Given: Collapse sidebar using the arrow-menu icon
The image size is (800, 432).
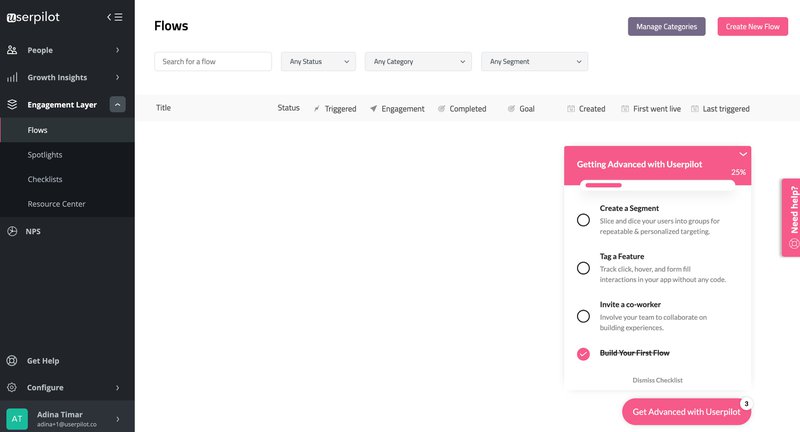Looking at the screenshot, I should point(115,17).
